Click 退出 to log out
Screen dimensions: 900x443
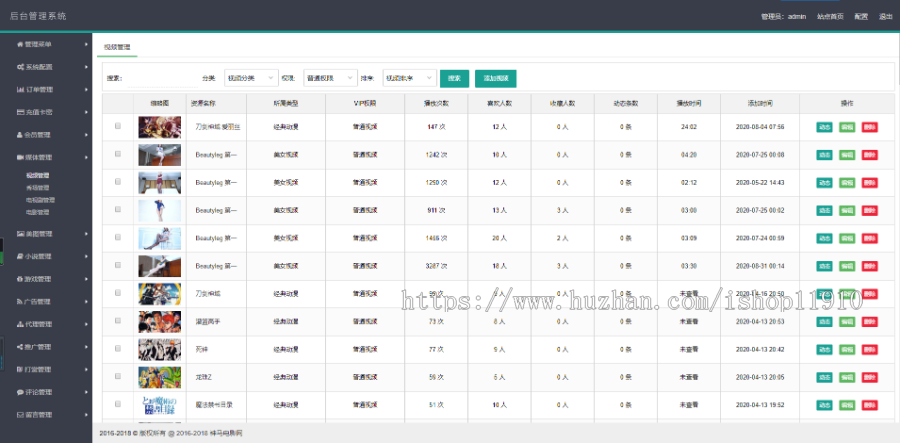click(x=886, y=17)
